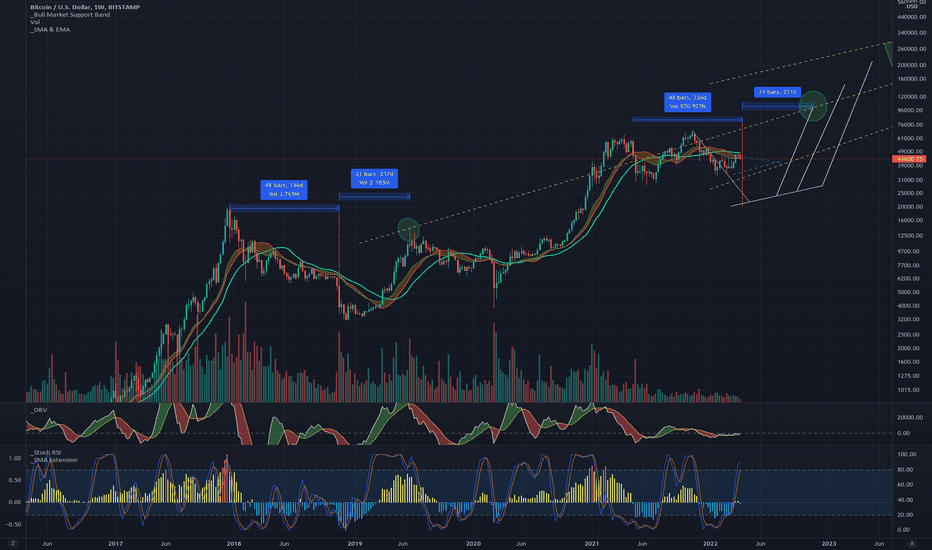932x550 pixels.
Task: Click the 2017 label on the time axis
Action: pos(115,543)
